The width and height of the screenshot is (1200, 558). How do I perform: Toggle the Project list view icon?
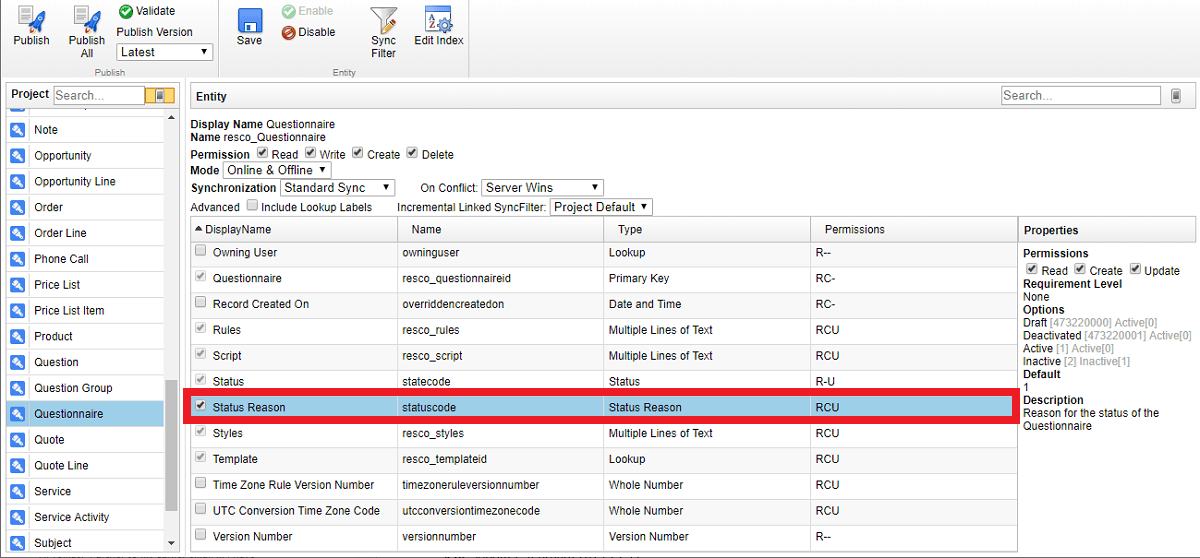(x=160, y=95)
